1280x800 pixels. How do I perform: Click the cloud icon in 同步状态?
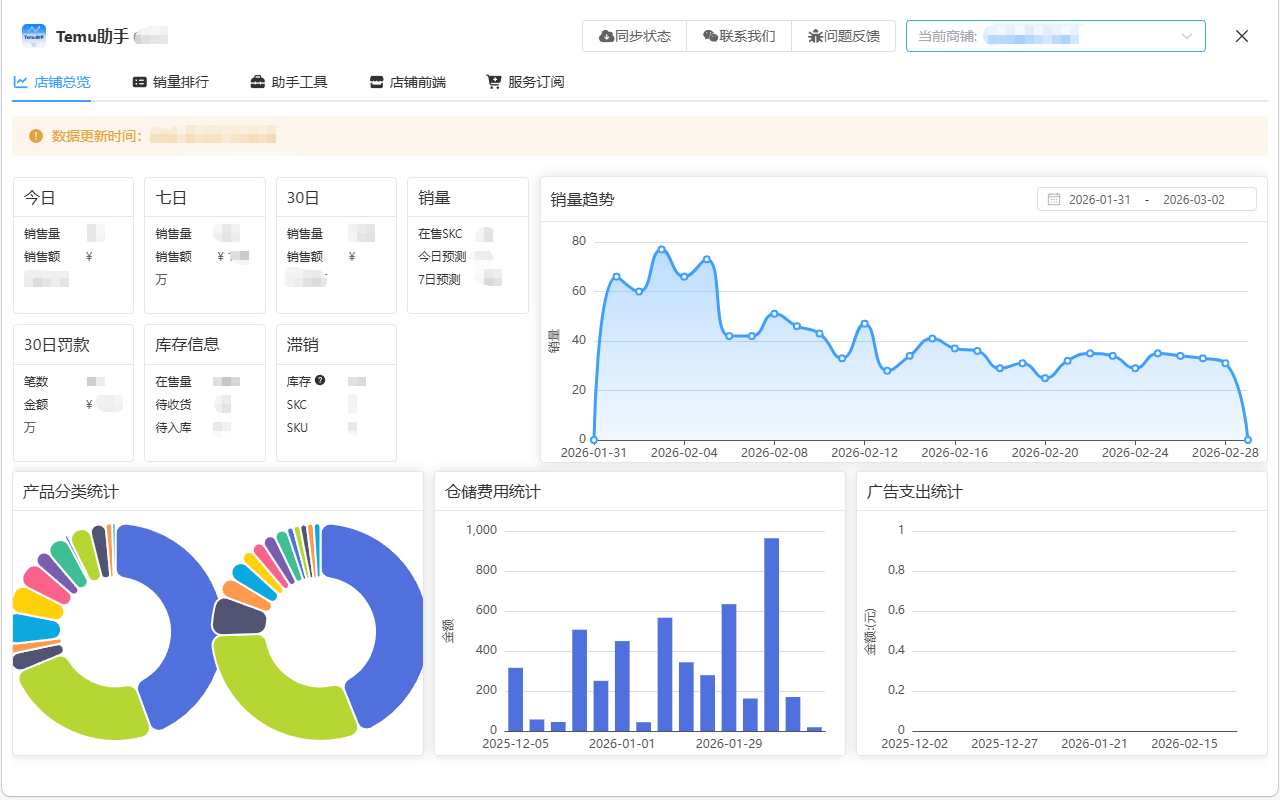tap(606, 36)
